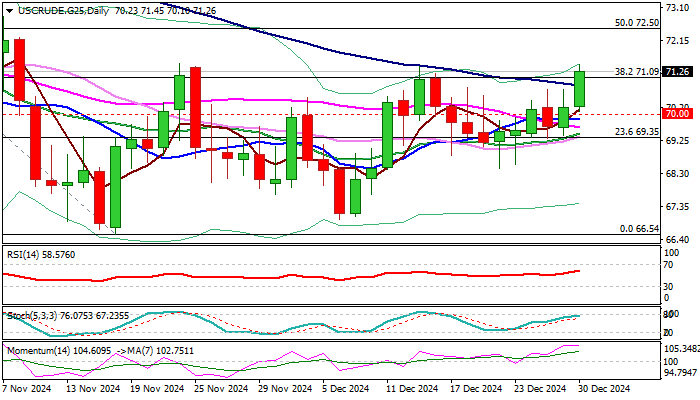Click the 5 Dec 2024 date label
Screen dimensions: 700x400
346,389
